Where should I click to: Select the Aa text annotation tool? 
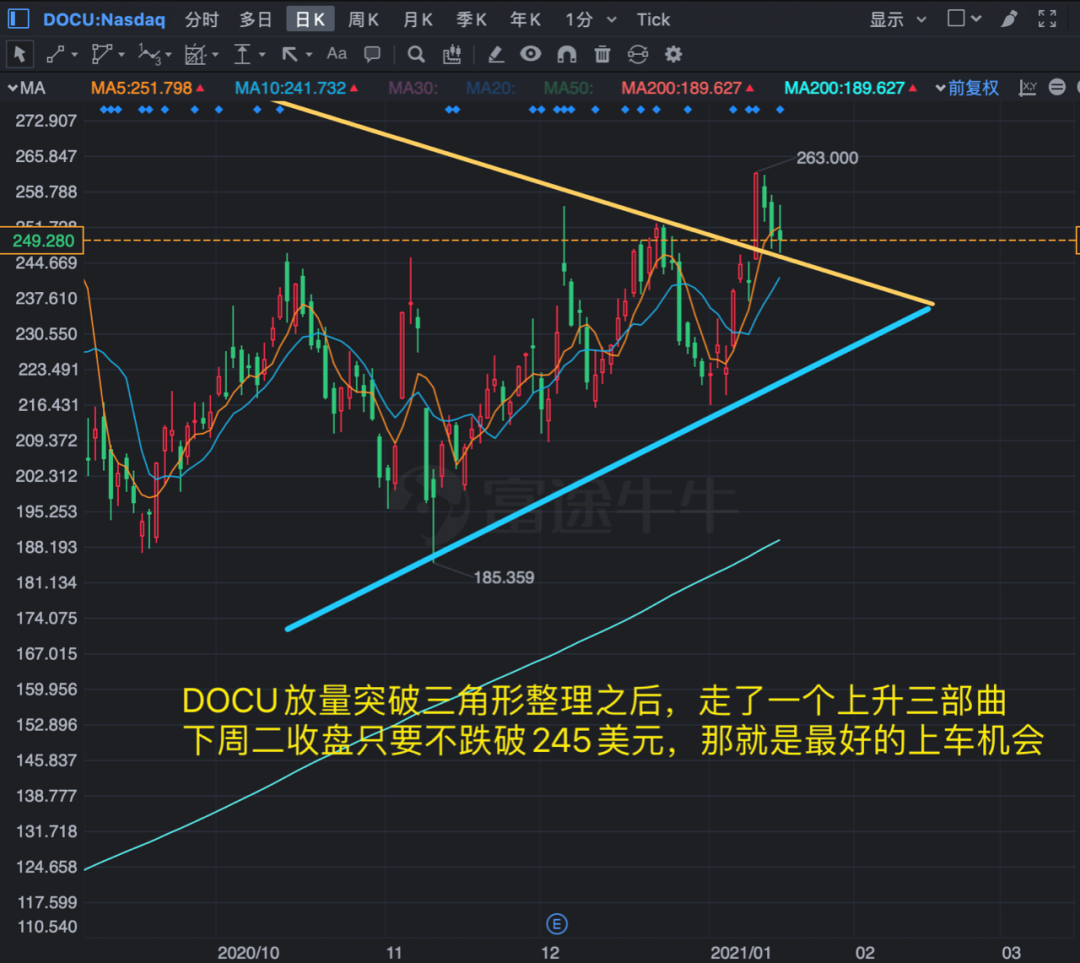click(x=336, y=54)
